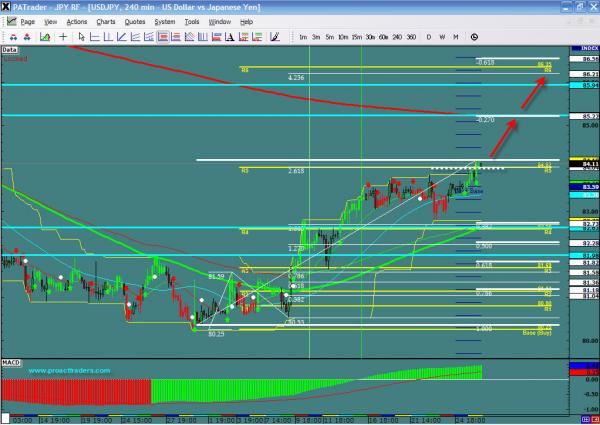This screenshot has height=425, width=600.
Task: Open the Actions menu
Action: pyautogui.click(x=77, y=20)
